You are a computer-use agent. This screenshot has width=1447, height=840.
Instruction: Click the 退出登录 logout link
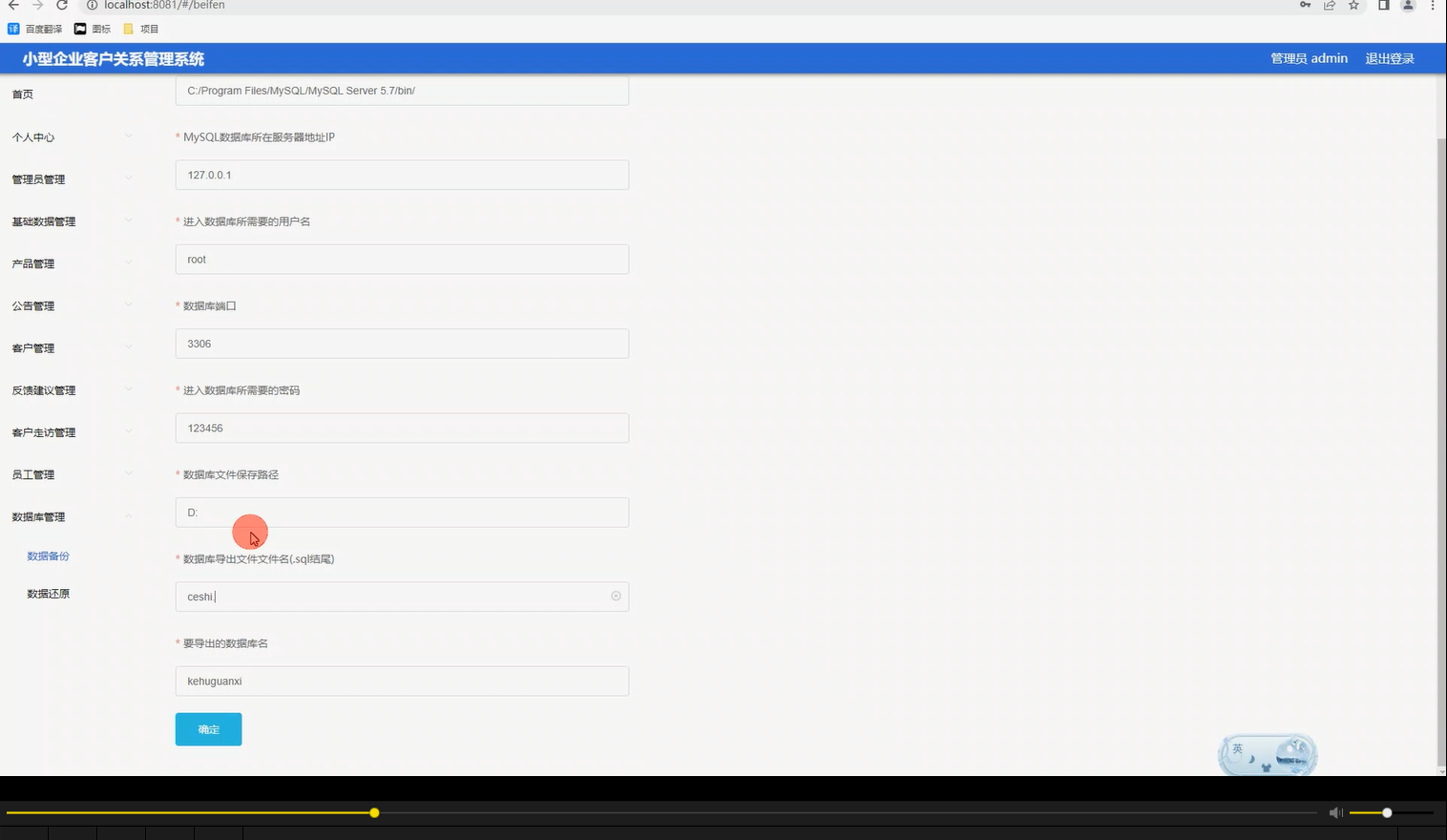tap(1390, 58)
